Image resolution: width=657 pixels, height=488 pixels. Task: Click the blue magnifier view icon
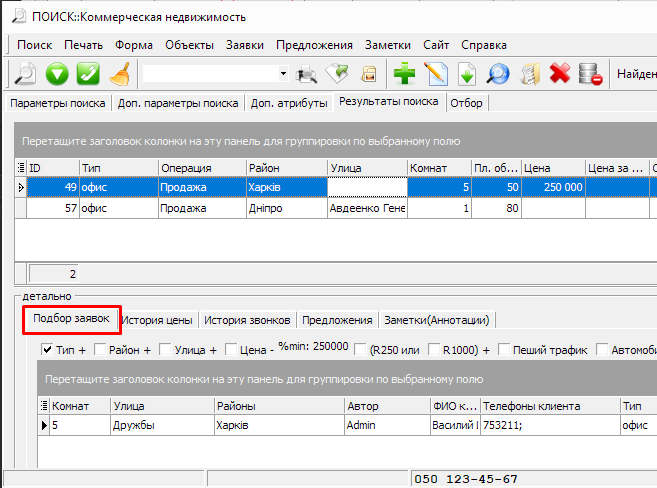click(x=497, y=74)
